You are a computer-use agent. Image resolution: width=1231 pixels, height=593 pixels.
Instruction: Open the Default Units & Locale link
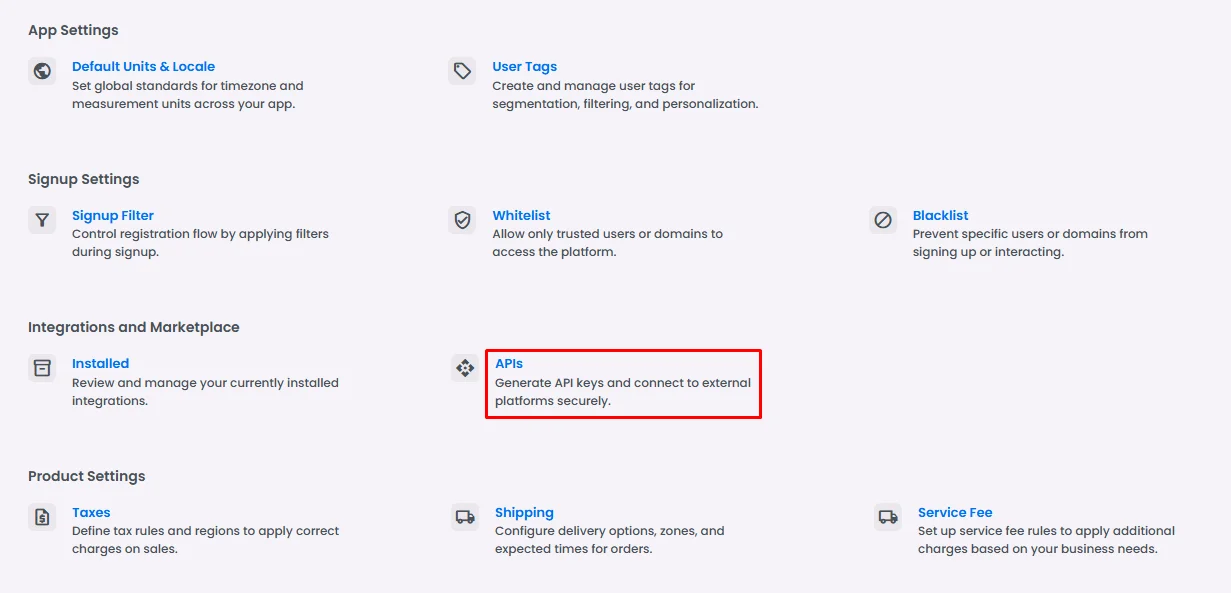click(143, 67)
